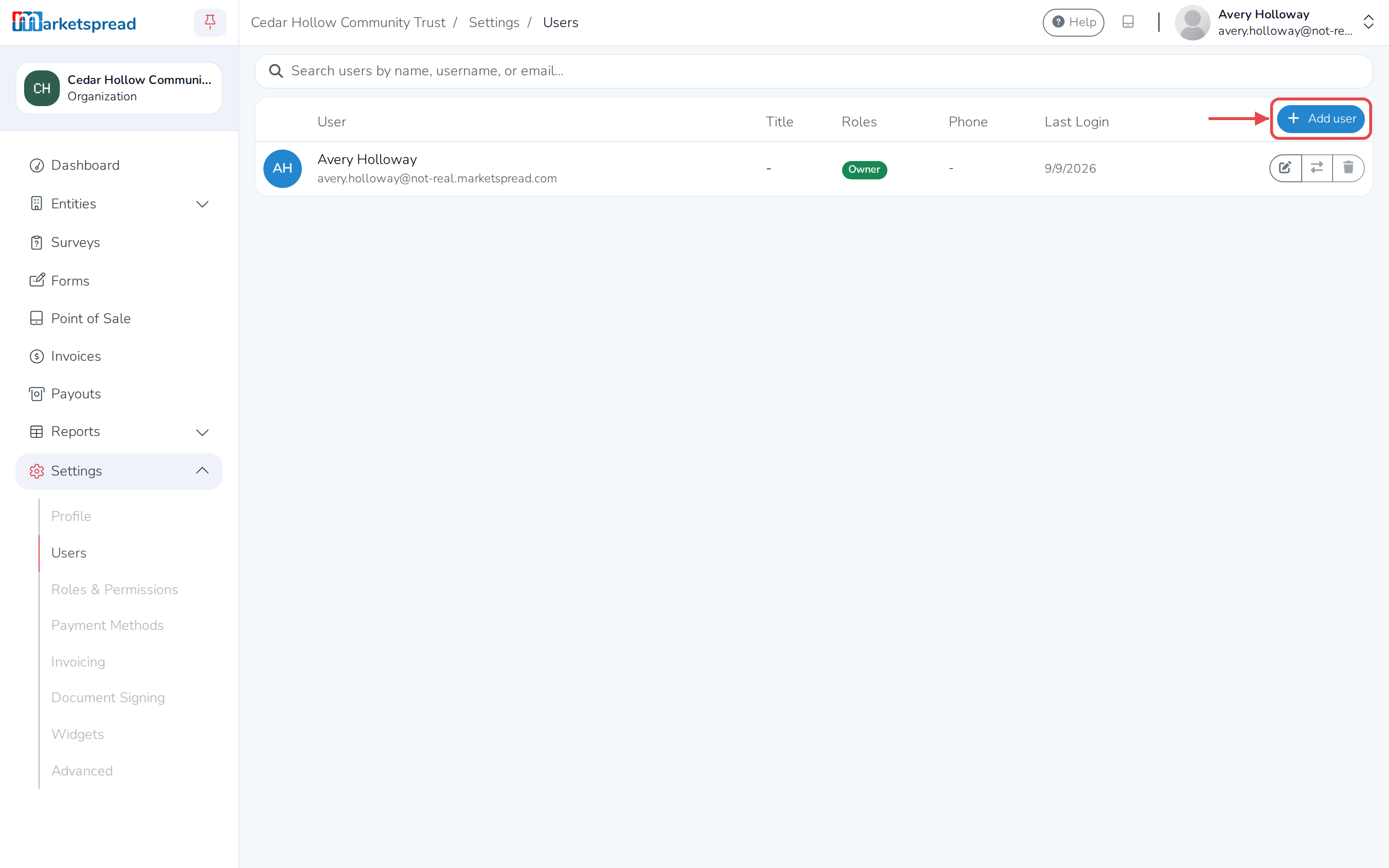Open the point-of-sale device icon in header
This screenshot has height=868, width=1389.
pyautogui.click(x=1128, y=22)
